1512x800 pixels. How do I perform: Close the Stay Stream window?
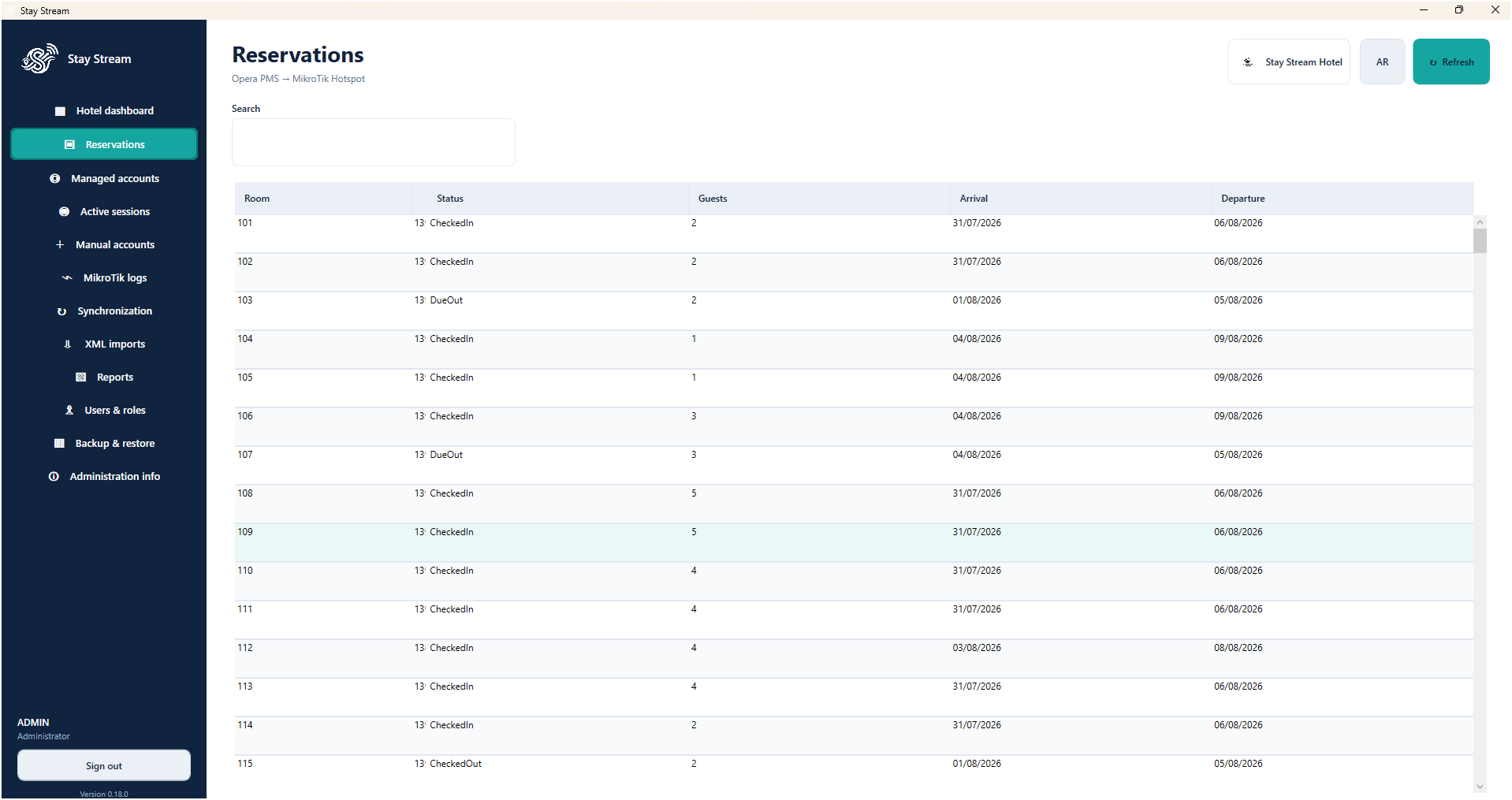tap(1495, 10)
